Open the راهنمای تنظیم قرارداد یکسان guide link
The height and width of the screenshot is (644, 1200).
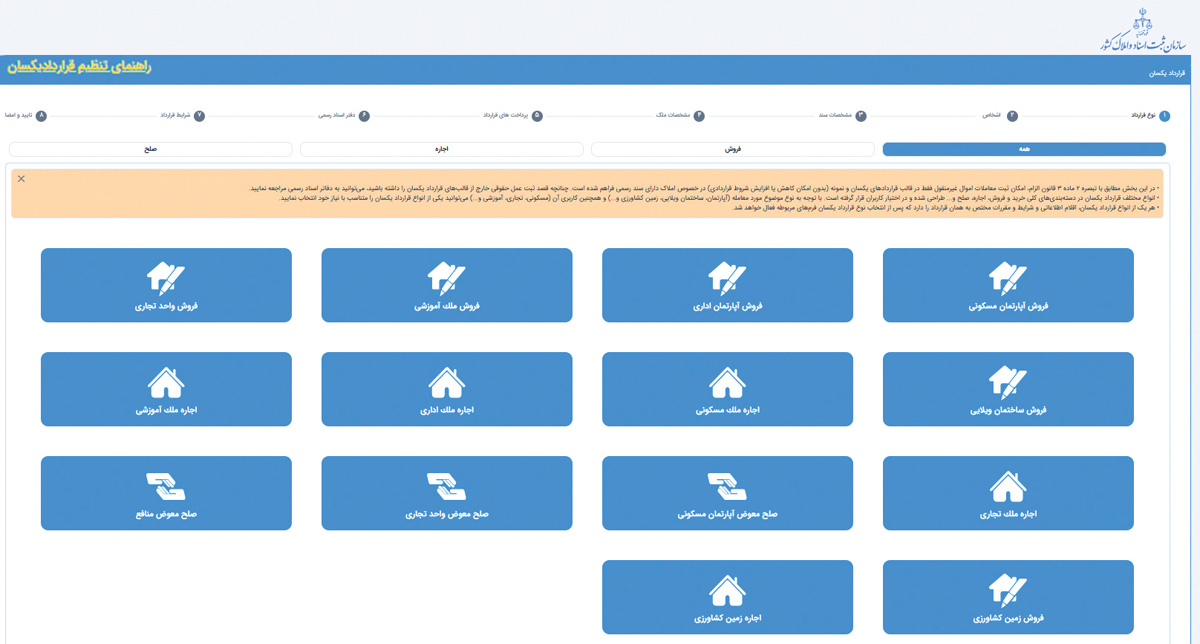tap(78, 66)
